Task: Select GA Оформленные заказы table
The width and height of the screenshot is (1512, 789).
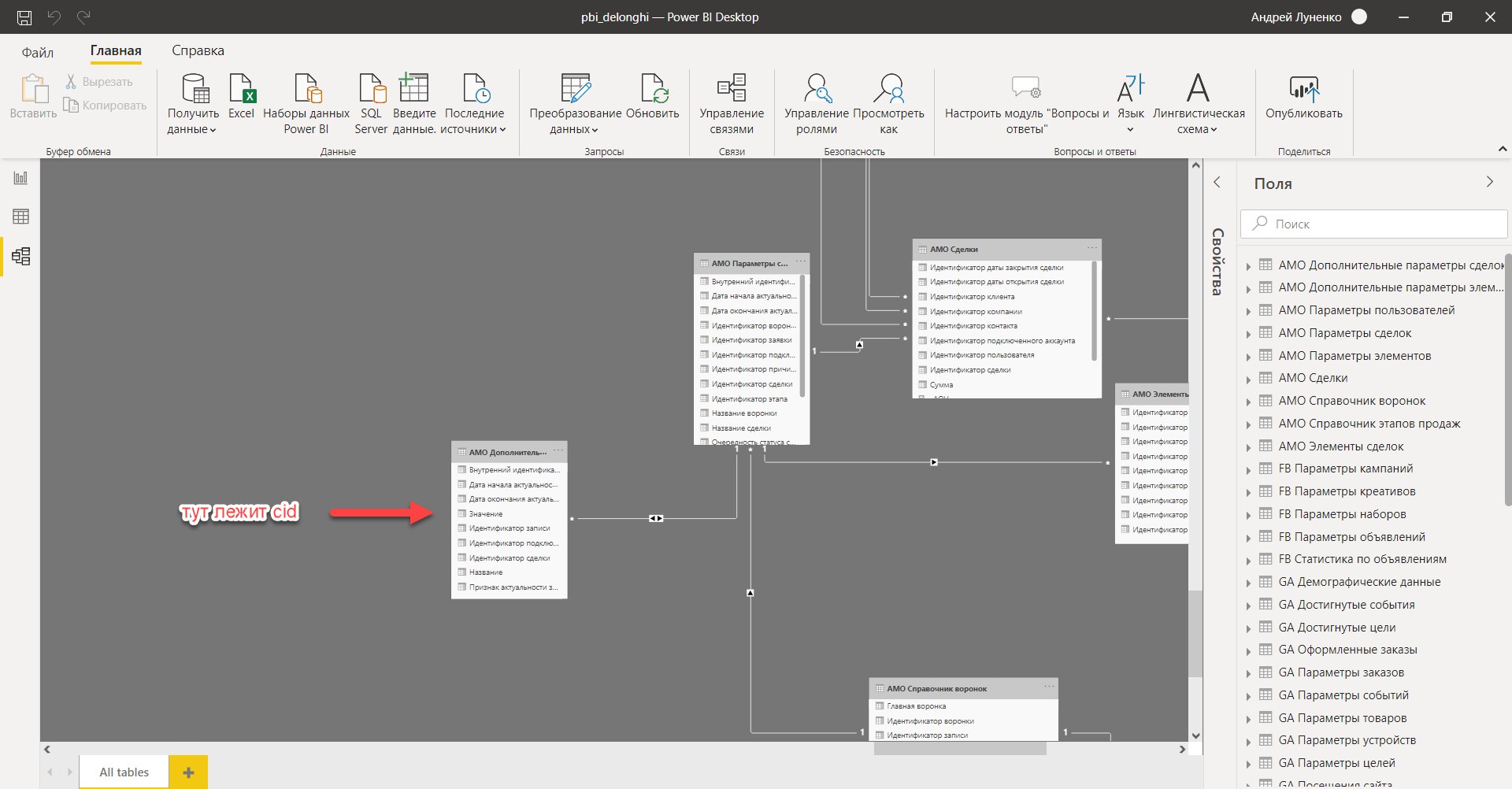Action: click(x=1347, y=650)
